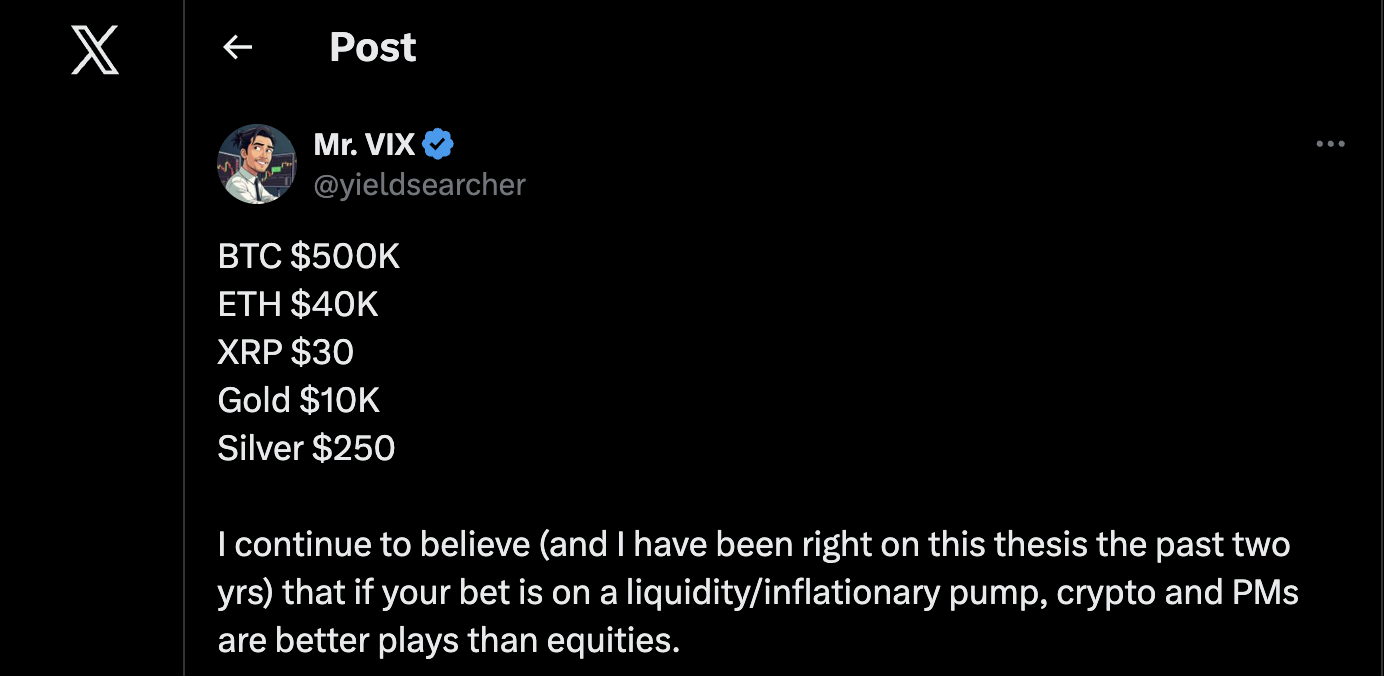Screen dimensions: 1384x676
Task: Click the Mr. VIX display name
Action: coord(364,145)
